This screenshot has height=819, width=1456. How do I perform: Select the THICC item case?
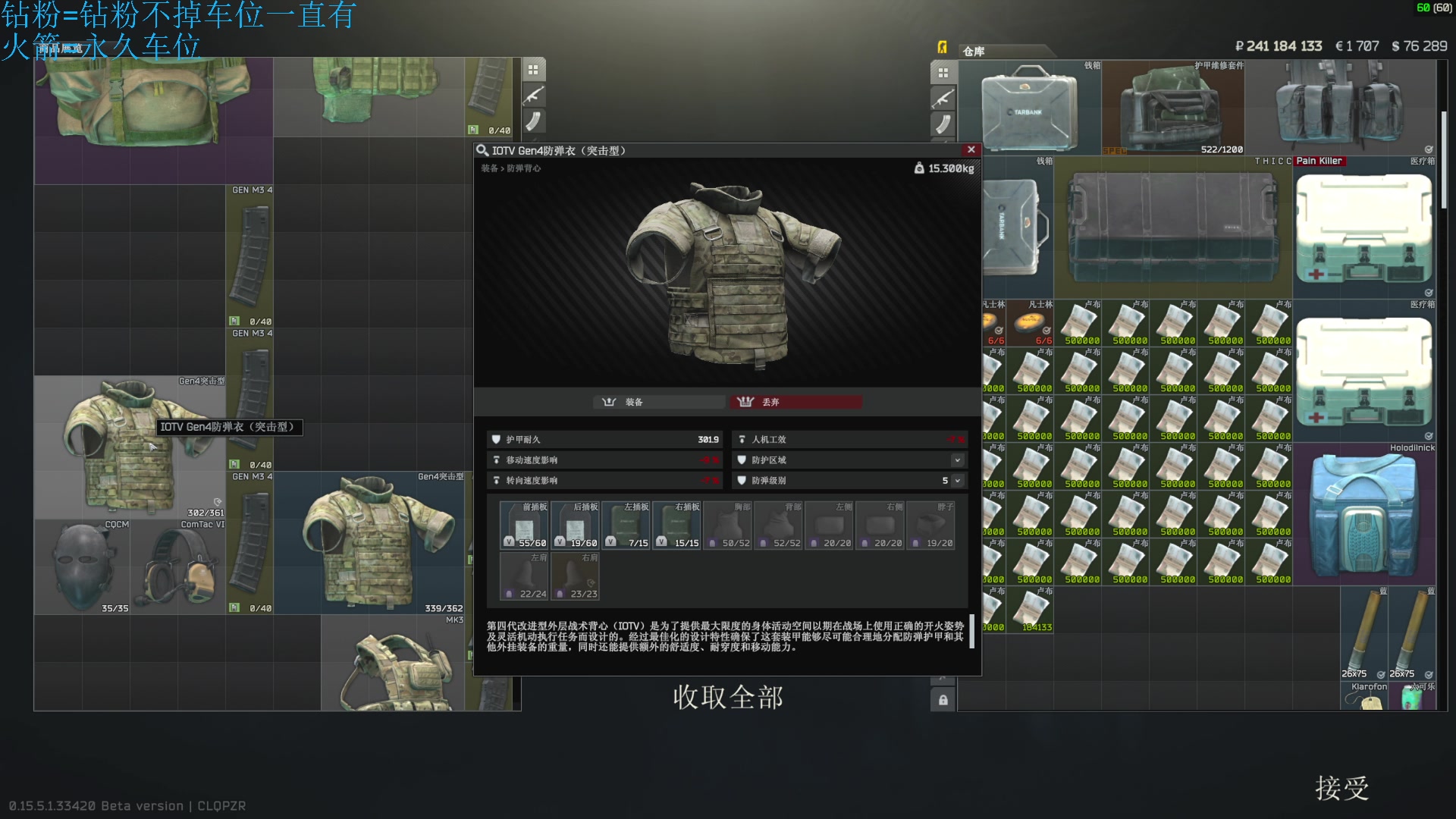1173,227
